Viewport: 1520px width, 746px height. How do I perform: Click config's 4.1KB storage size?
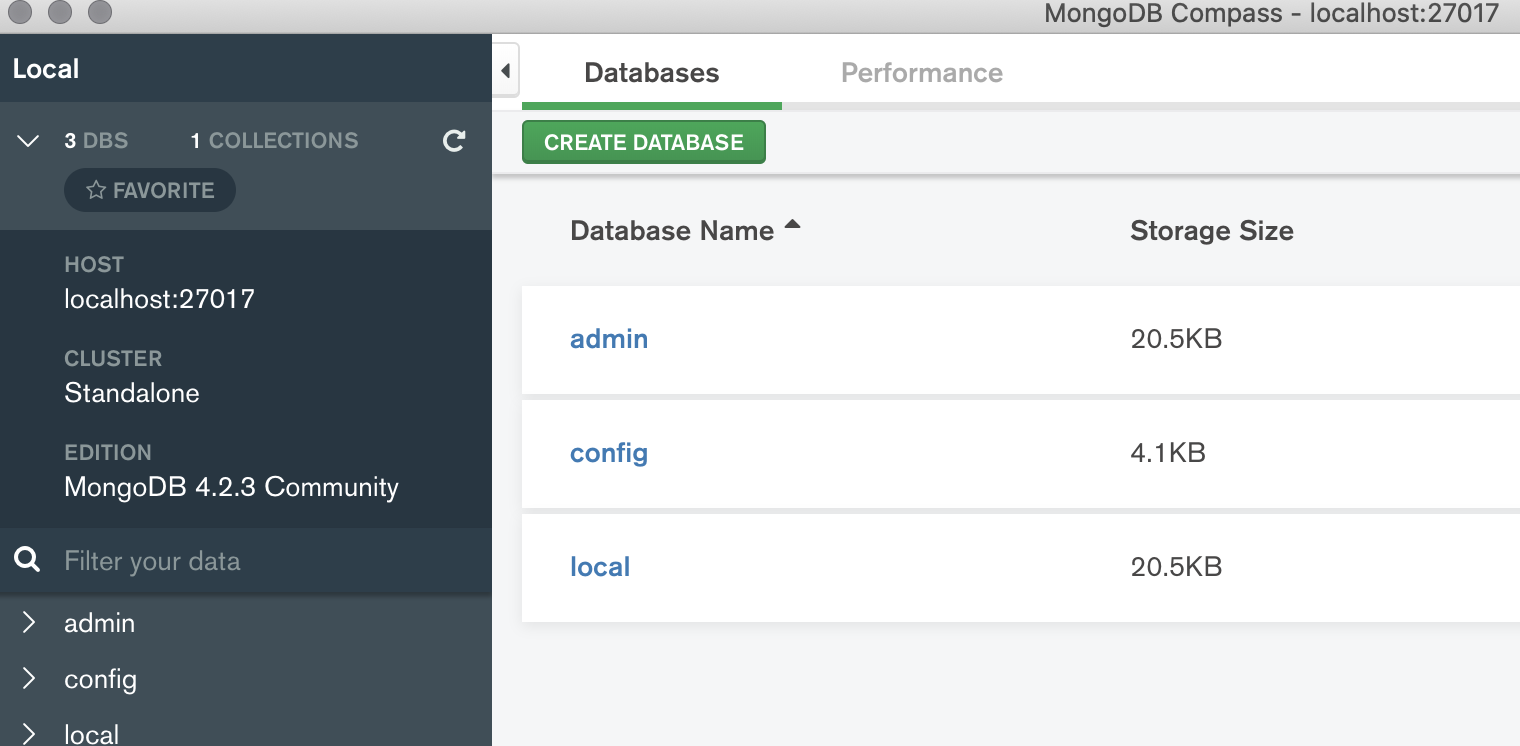(x=1168, y=453)
